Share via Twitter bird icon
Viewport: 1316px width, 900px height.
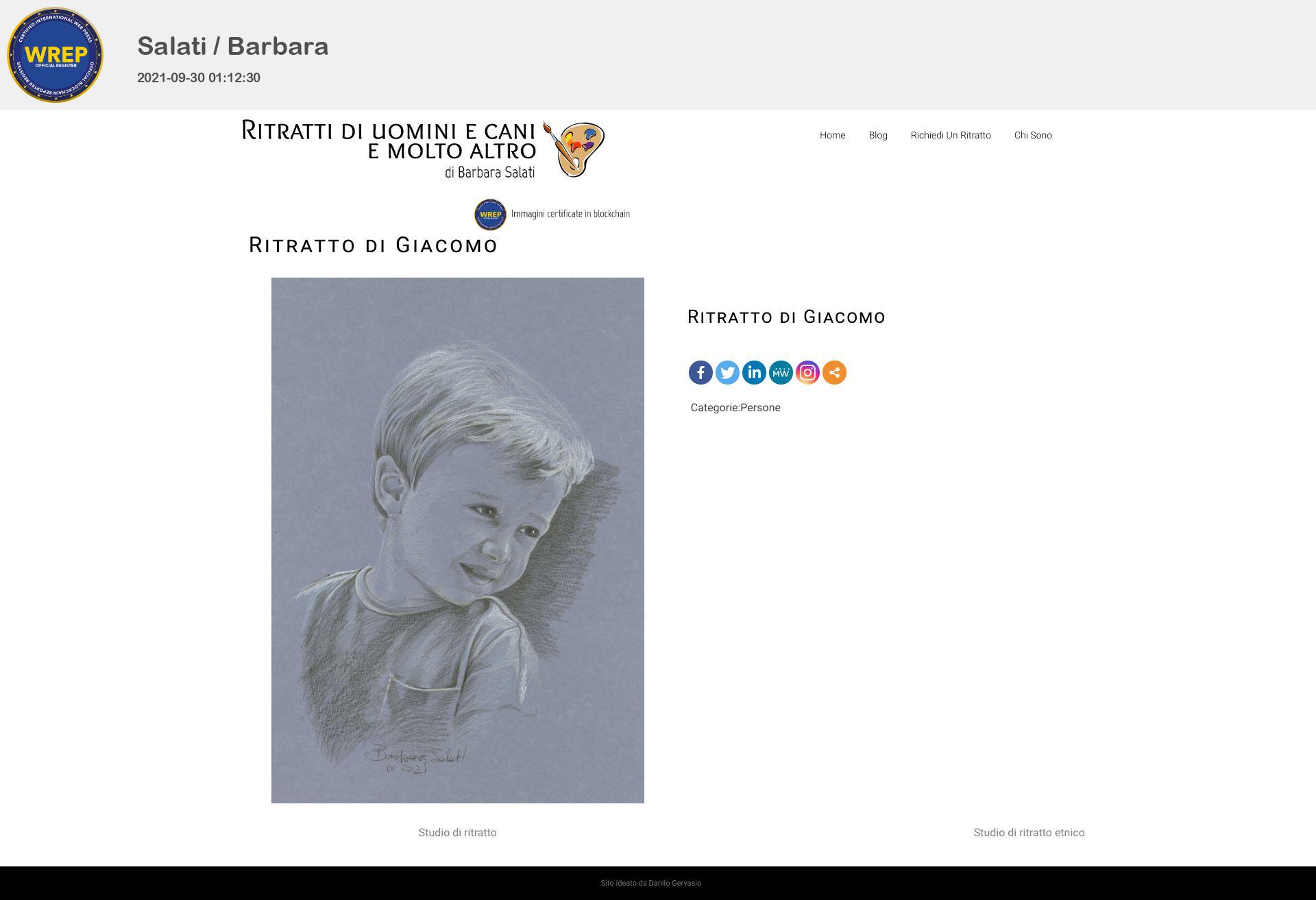(x=727, y=373)
